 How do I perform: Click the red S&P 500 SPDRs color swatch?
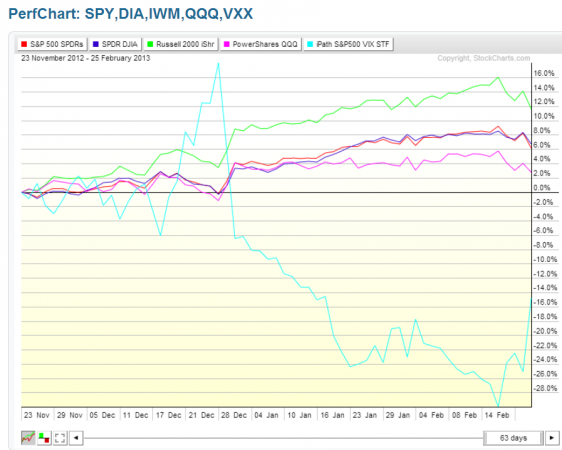24,44
